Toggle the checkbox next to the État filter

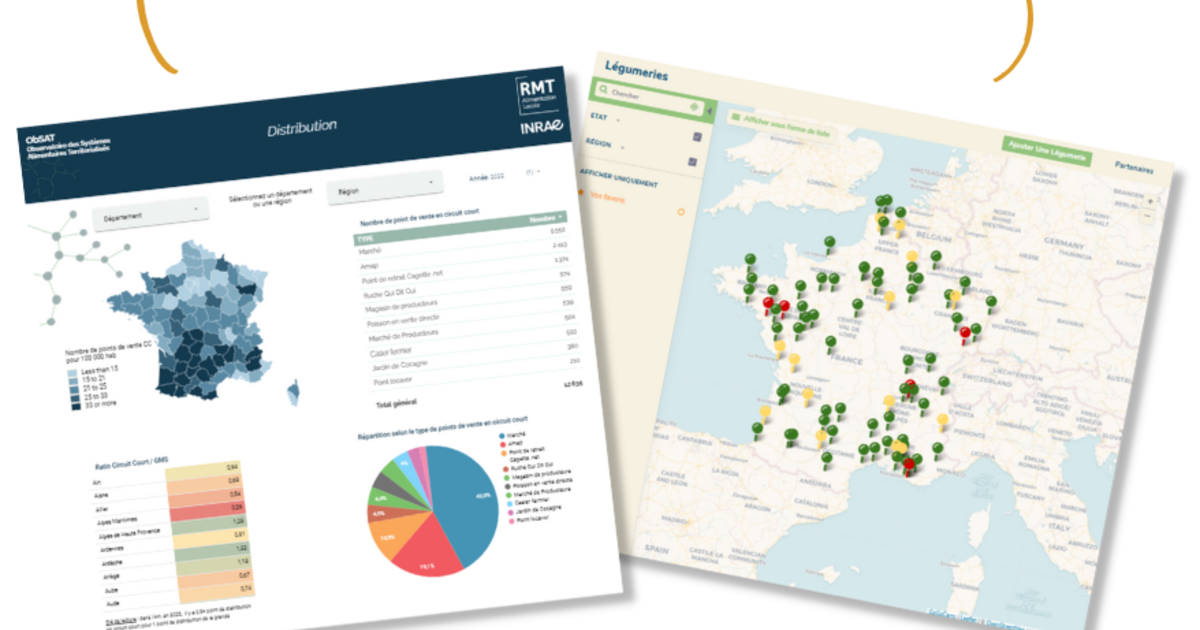[697, 137]
